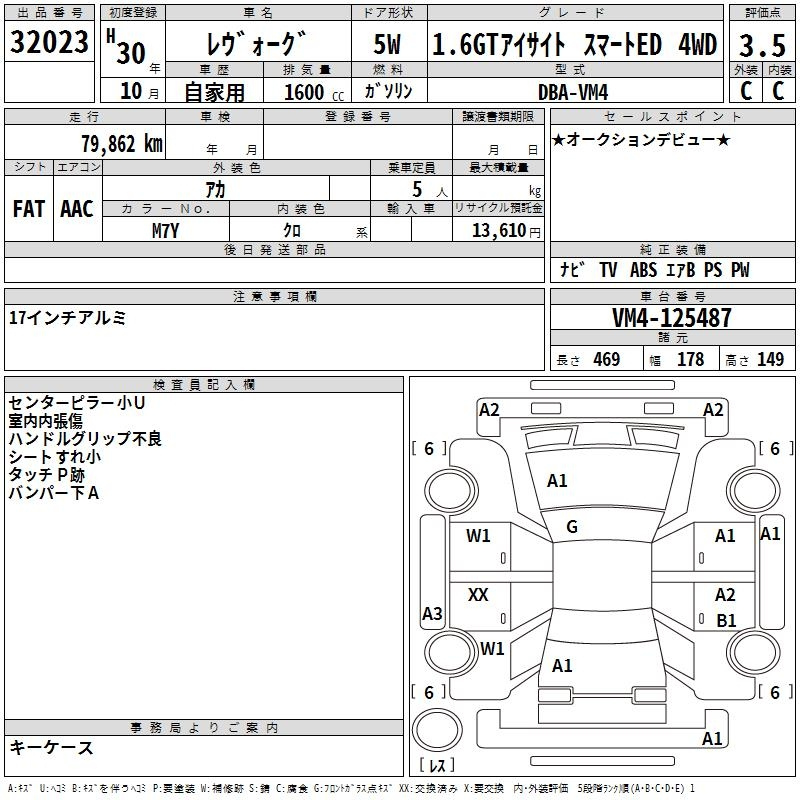This screenshot has height=800, width=800.
Task: Select the B1 dent marker on diagram
Action: [726, 620]
